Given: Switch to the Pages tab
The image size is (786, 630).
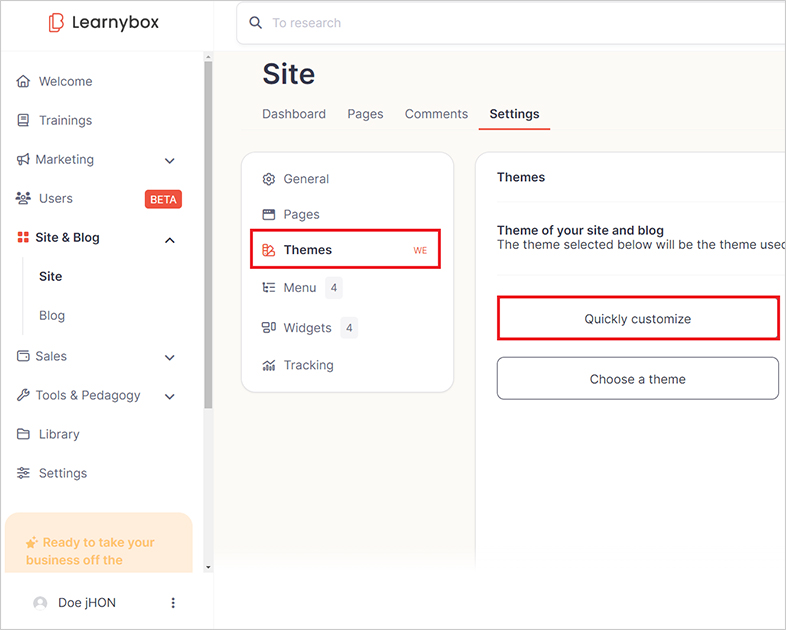Looking at the screenshot, I should pos(365,114).
